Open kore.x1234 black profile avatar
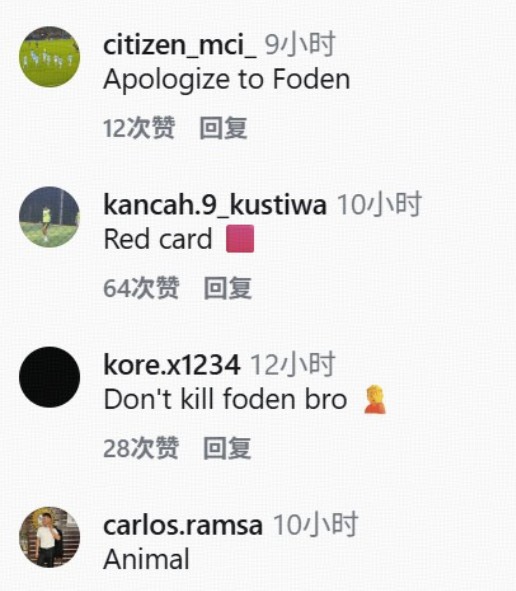Screen dimensions: 516x591 coord(49,377)
